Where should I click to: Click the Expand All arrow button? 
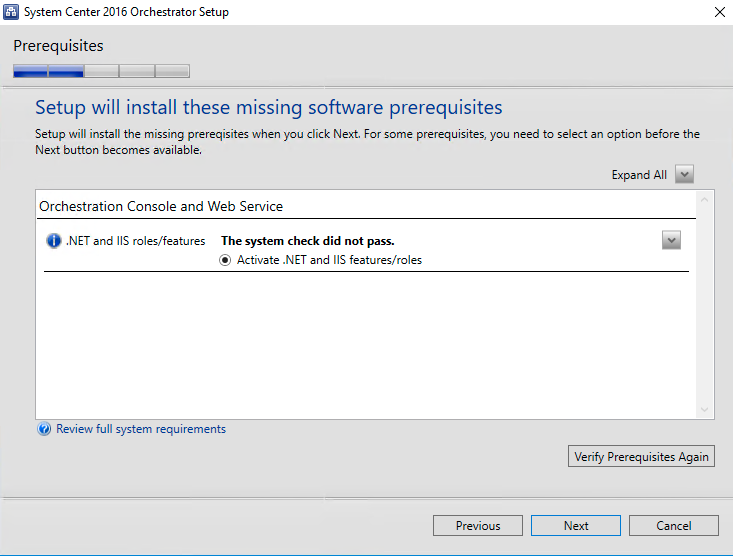[x=684, y=175]
